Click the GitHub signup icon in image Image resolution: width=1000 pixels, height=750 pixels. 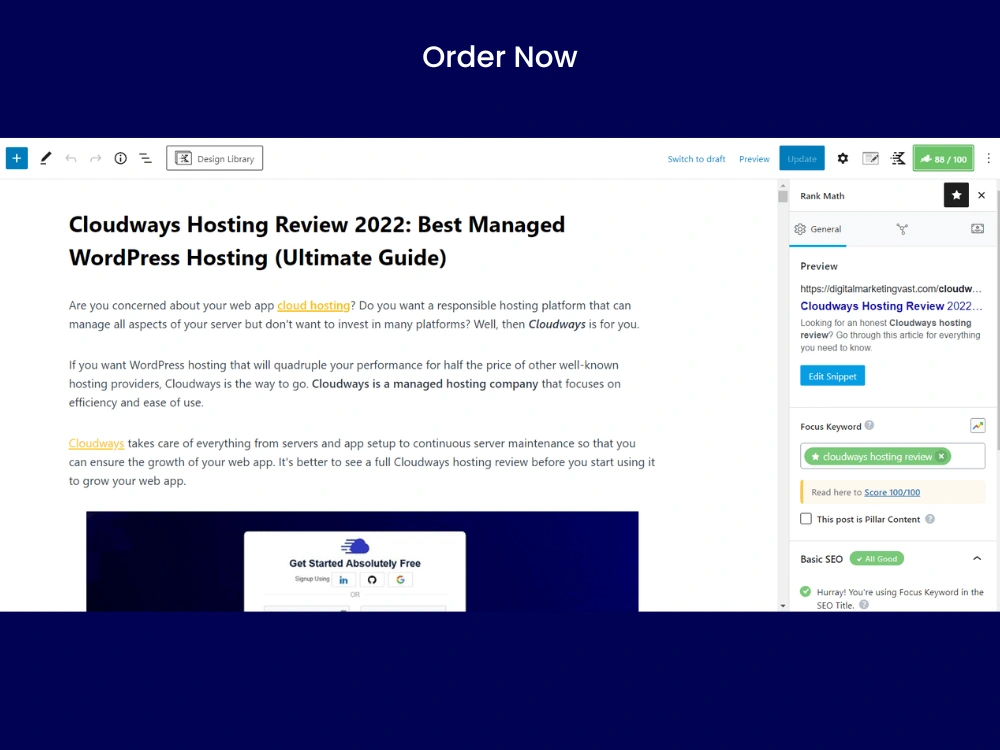pos(372,580)
